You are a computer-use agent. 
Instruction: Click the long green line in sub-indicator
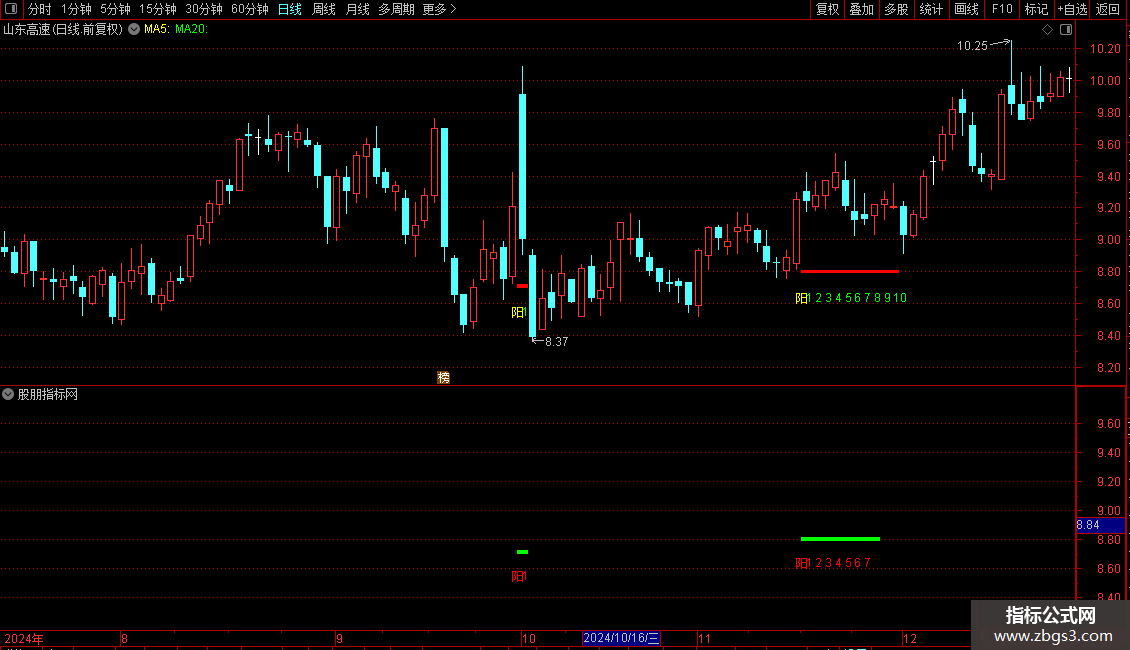click(840, 539)
